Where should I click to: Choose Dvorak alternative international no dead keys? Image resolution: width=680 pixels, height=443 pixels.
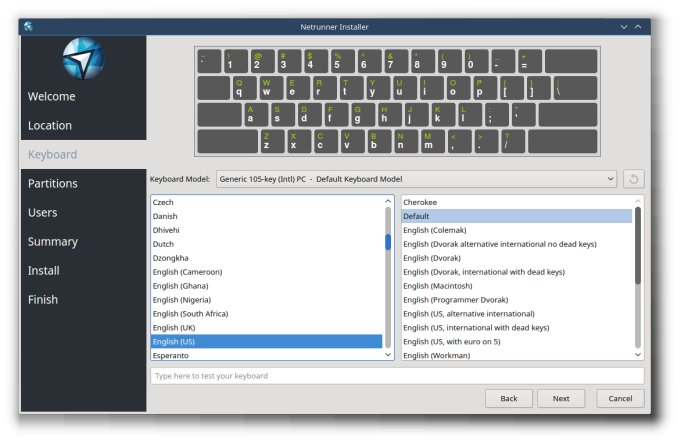(x=517, y=244)
